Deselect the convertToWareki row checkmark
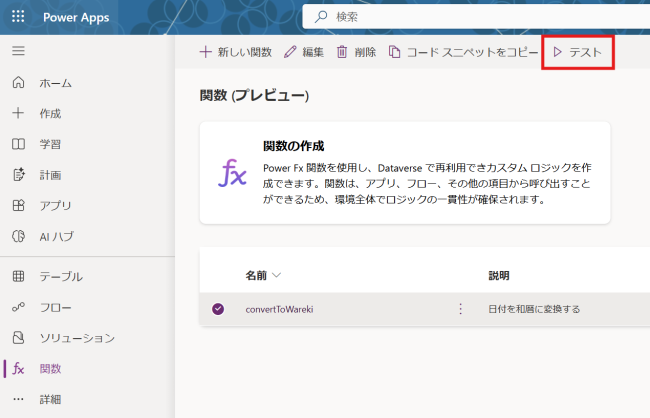 point(218,309)
